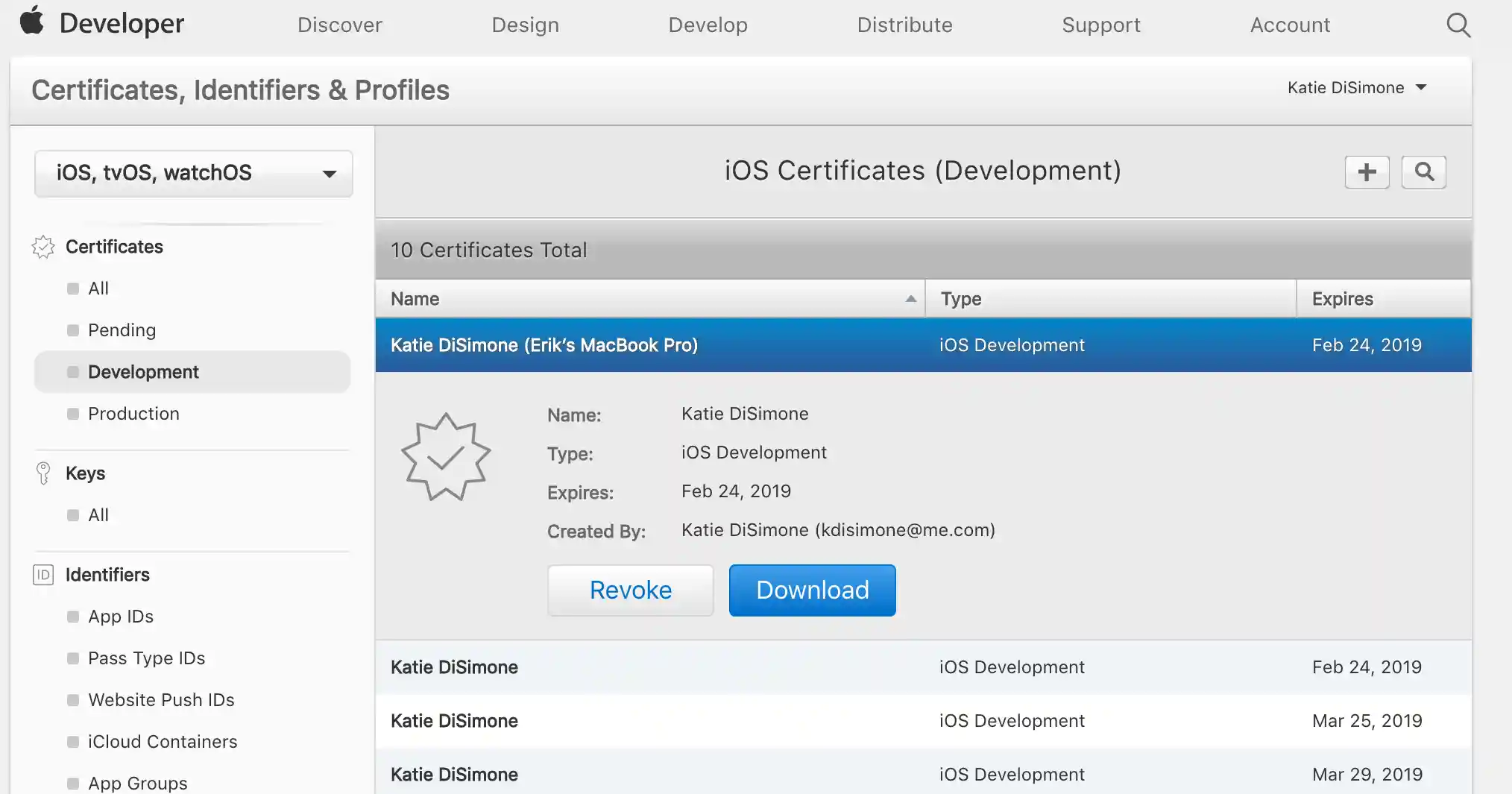The width and height of the screenshot is (1512, 794).
Task: Download the selected certificate
Action: (x=812, y=590)
